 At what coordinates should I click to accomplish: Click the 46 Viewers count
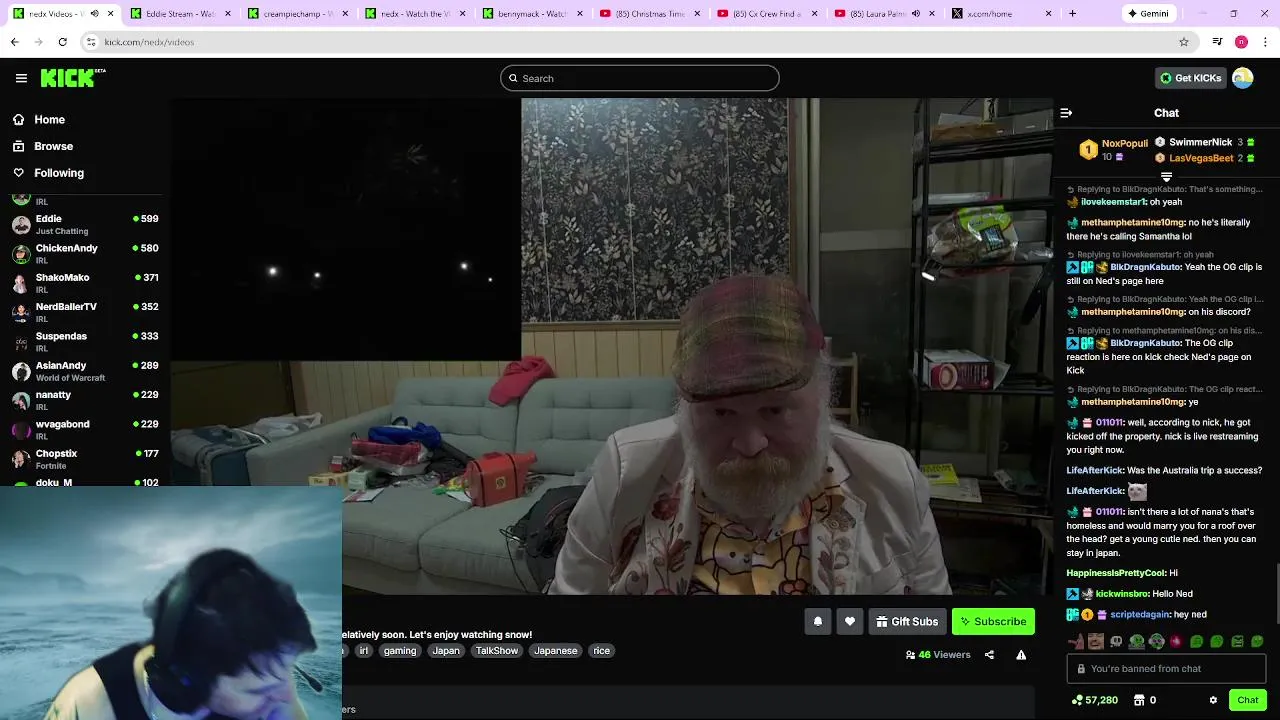(938, 655)
